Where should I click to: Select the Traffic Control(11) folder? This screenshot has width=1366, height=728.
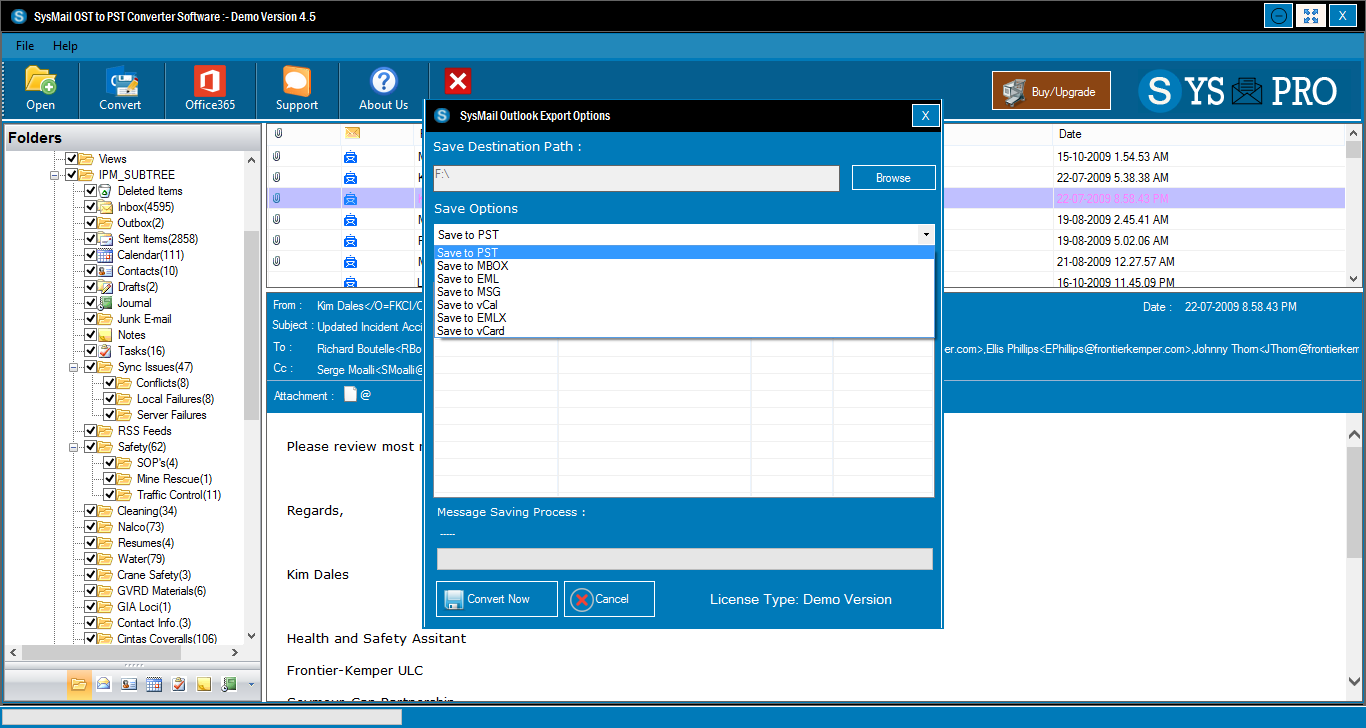[179, 495]
